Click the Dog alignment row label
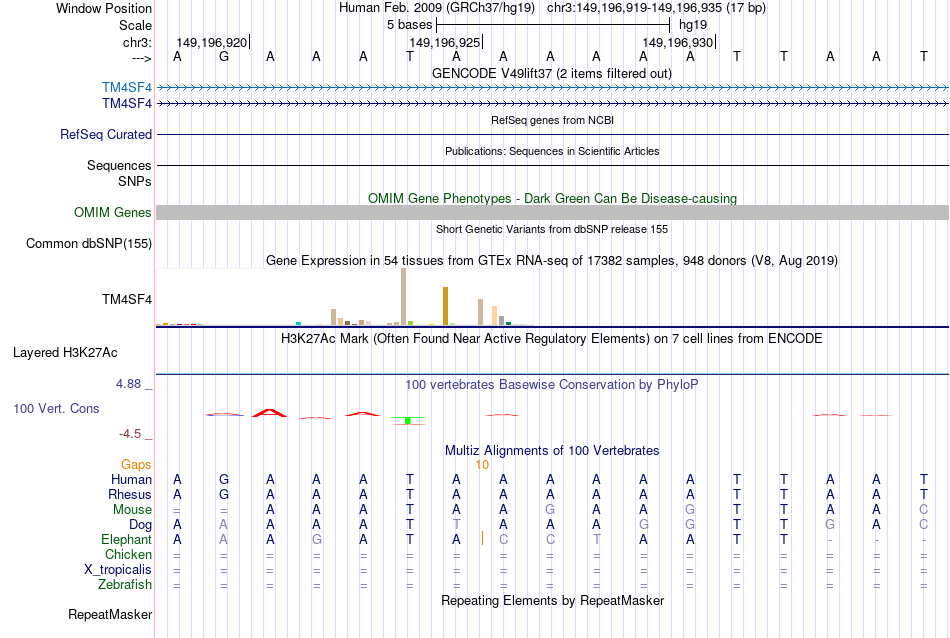Viewport: 950px width, 638px height. coord(140,525)
